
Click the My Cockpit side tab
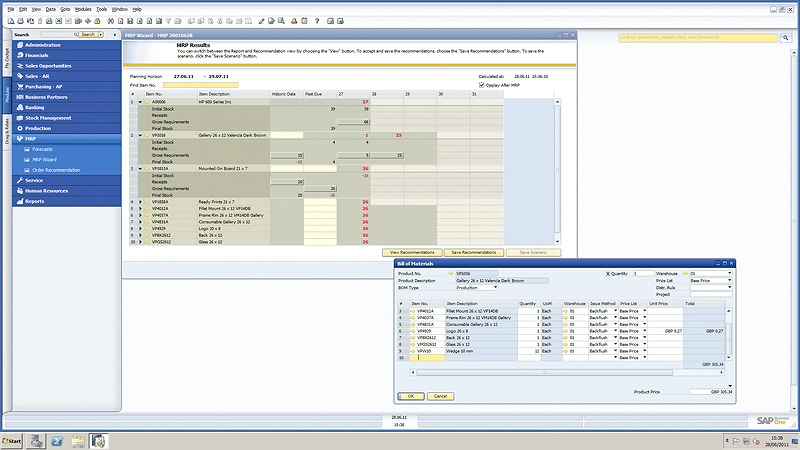pyautogui.click(x=7, y=58)
